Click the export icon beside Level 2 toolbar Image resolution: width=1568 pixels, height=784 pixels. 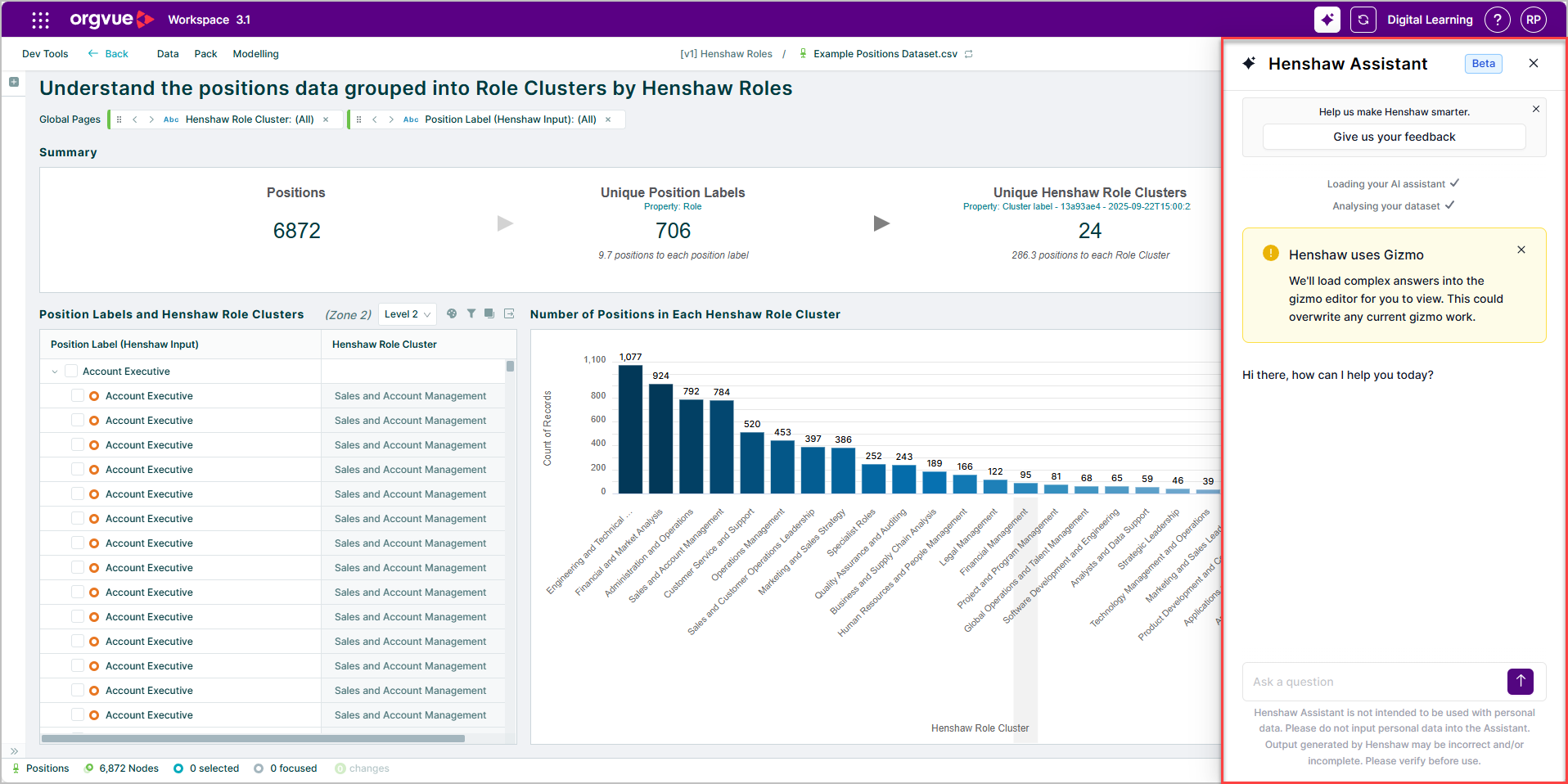(x=509, y=313)
